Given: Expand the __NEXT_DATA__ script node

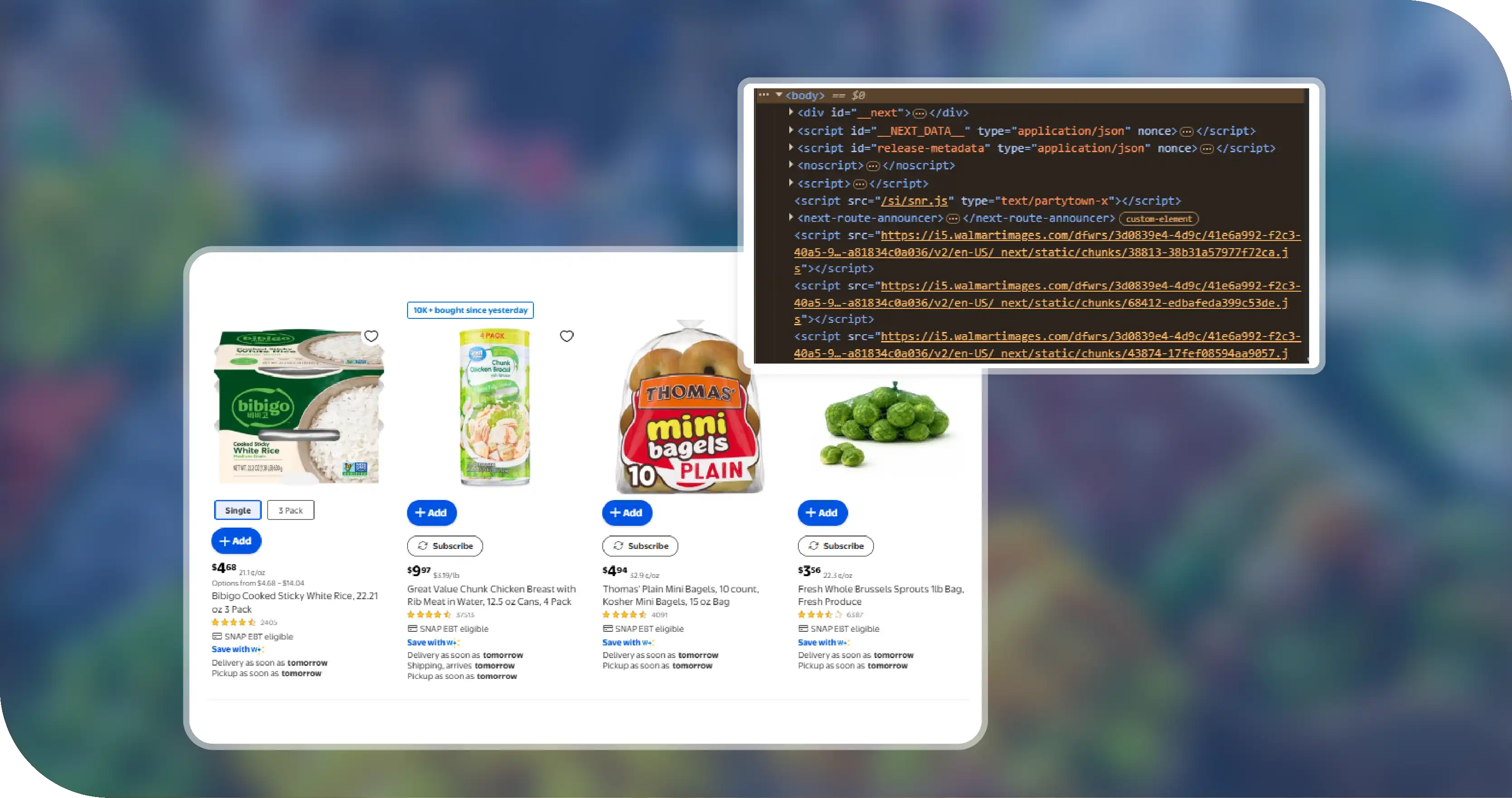Looking at the screenshot, I should 791,130.
